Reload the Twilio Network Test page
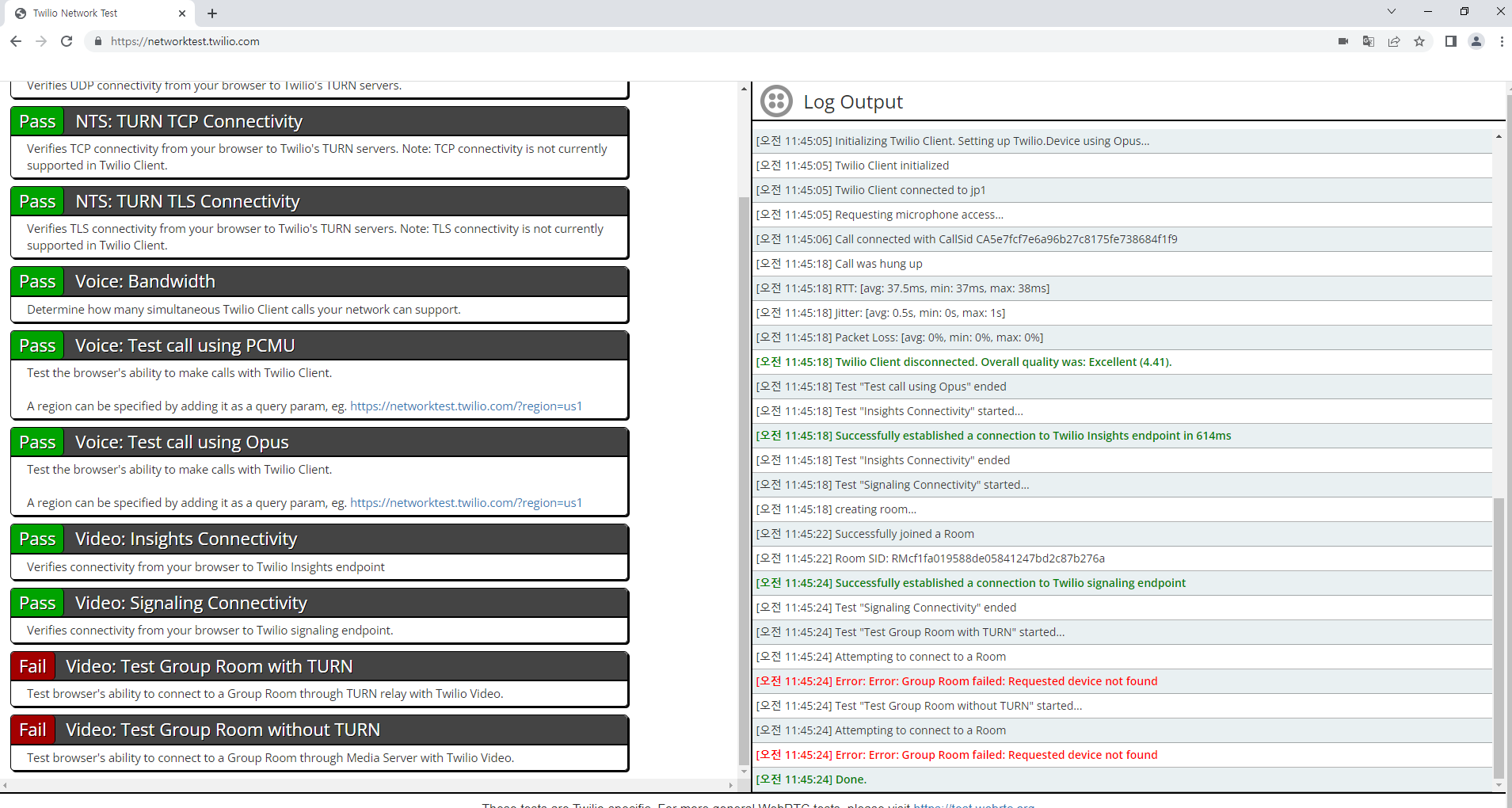Image resolution: width=1512 pixels, height=808 pixels. pyautogui.click(x=67, y=41)
